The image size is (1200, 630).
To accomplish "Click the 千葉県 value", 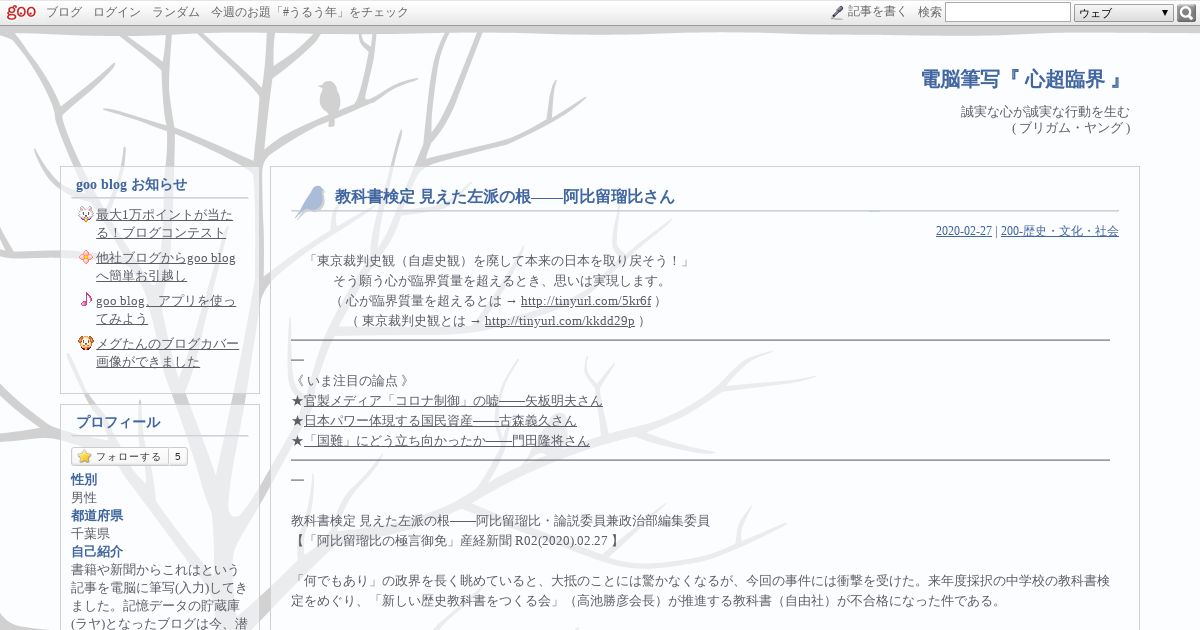I will pos(90,534).
